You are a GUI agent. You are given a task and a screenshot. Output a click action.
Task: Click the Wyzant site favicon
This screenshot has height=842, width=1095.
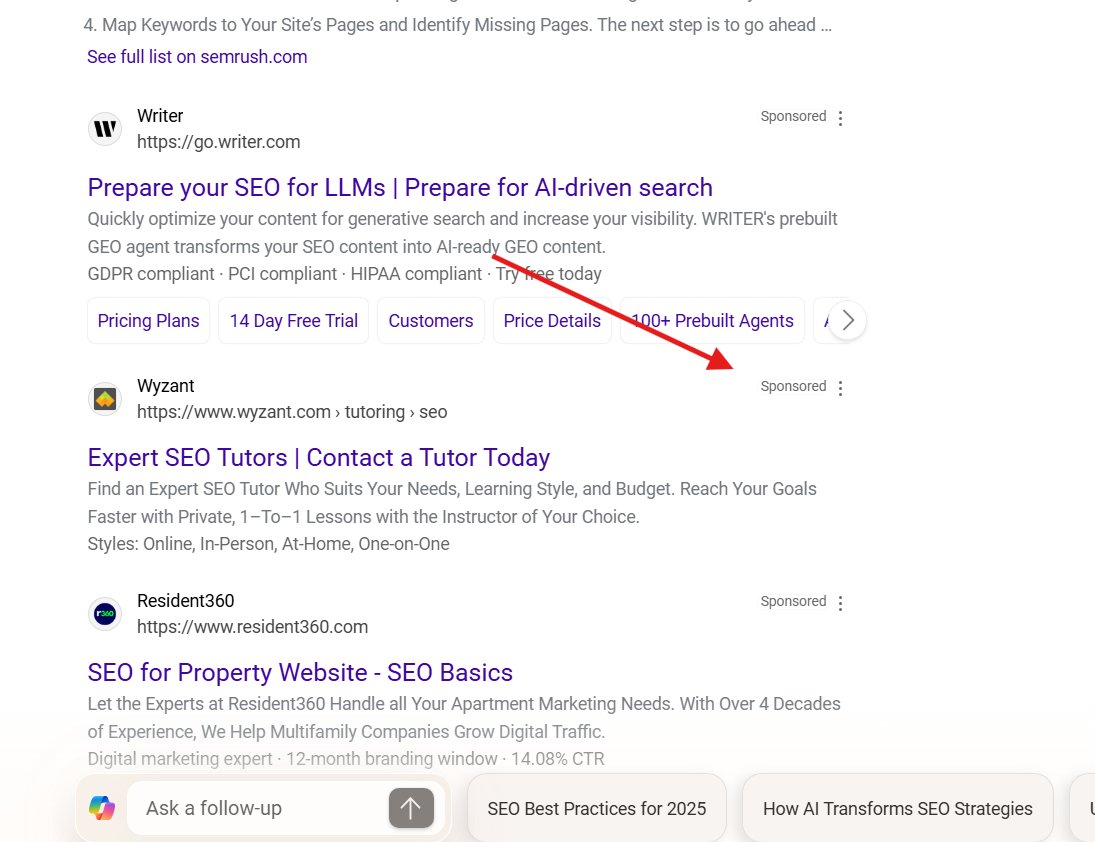[105, 398]
